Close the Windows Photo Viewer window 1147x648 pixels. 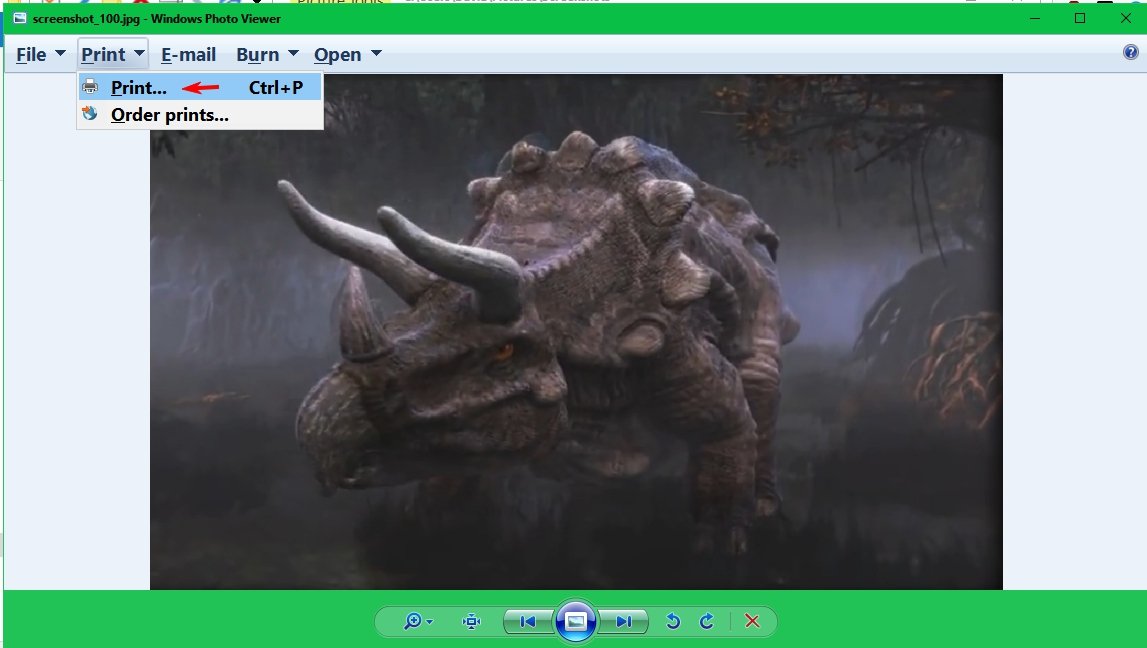[x=1126, y=18]
